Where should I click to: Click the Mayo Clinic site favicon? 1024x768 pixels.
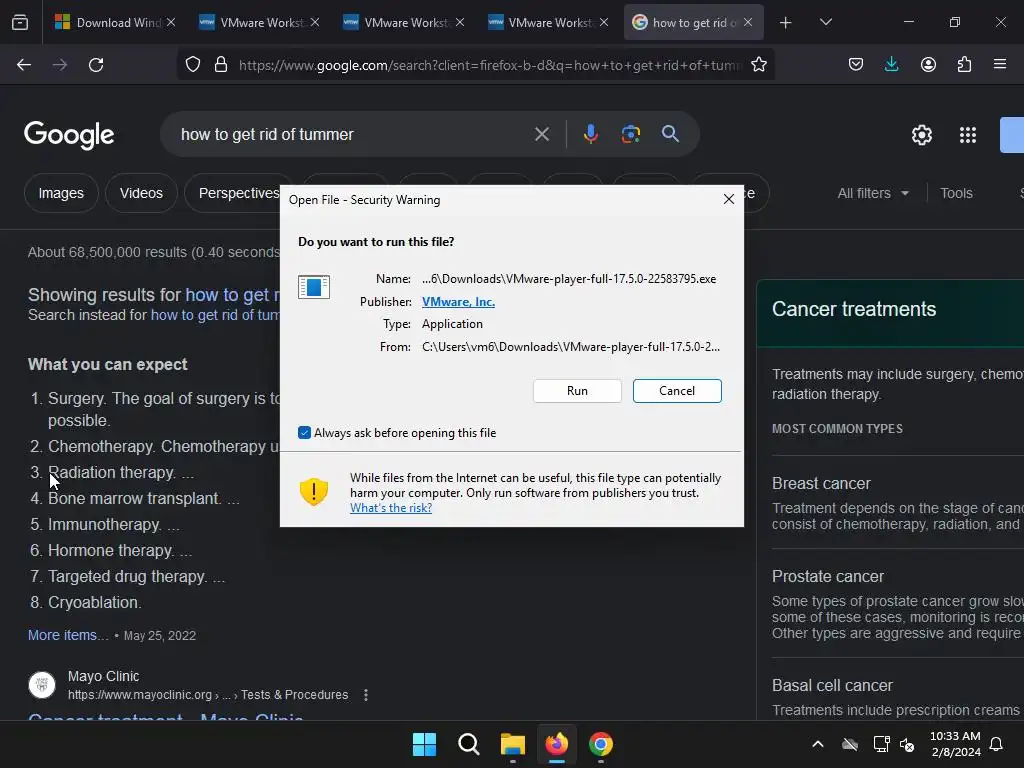click(42, 685)
